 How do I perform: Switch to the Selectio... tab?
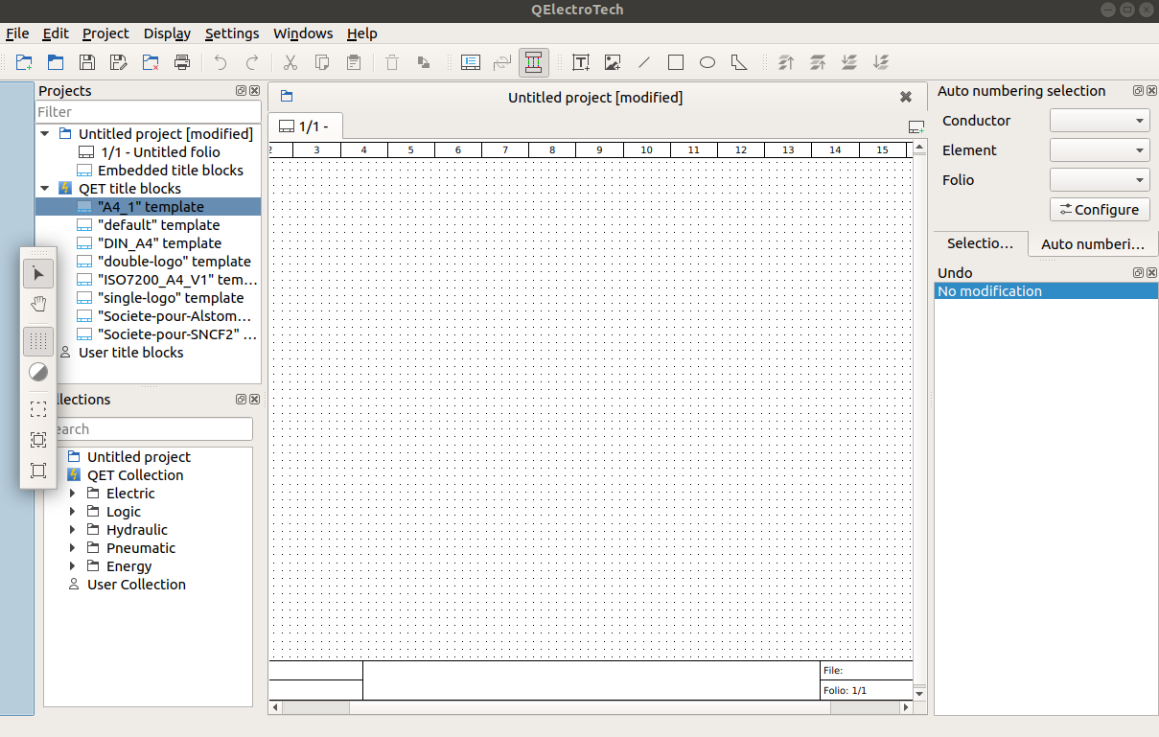(x=980, y=243)
